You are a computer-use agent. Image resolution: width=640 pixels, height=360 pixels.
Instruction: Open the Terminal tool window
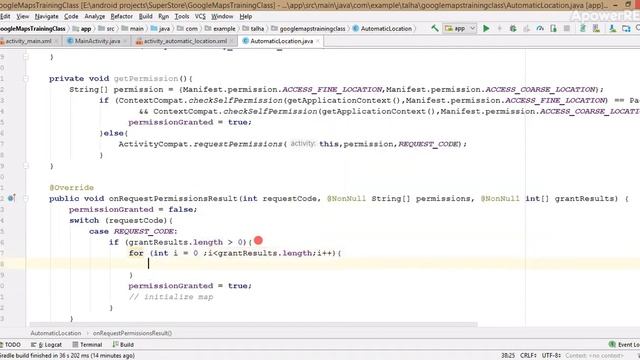87,344
